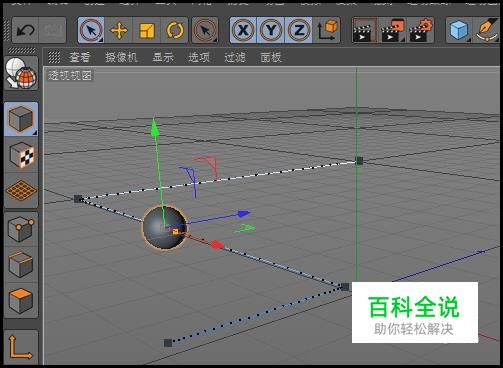Activate the Rotate tool

175,30
